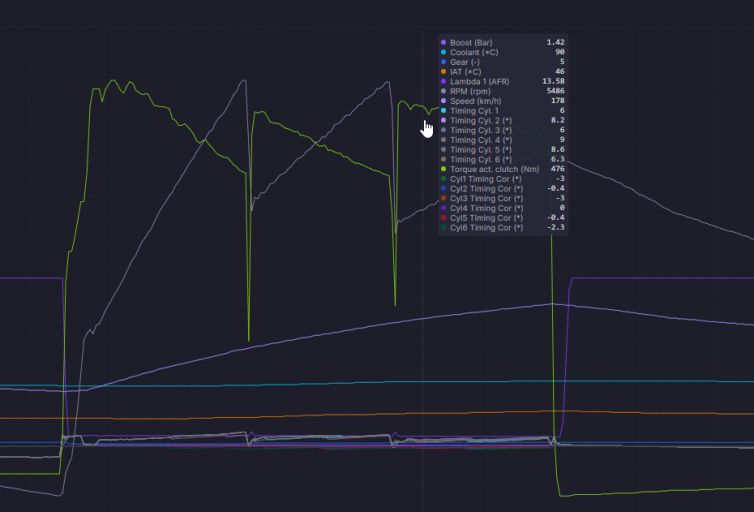Click the Boost (Bar) purple legend dot
Image resolution: width=754 pixels, height=512 pixels.
[x=443, y=42]
